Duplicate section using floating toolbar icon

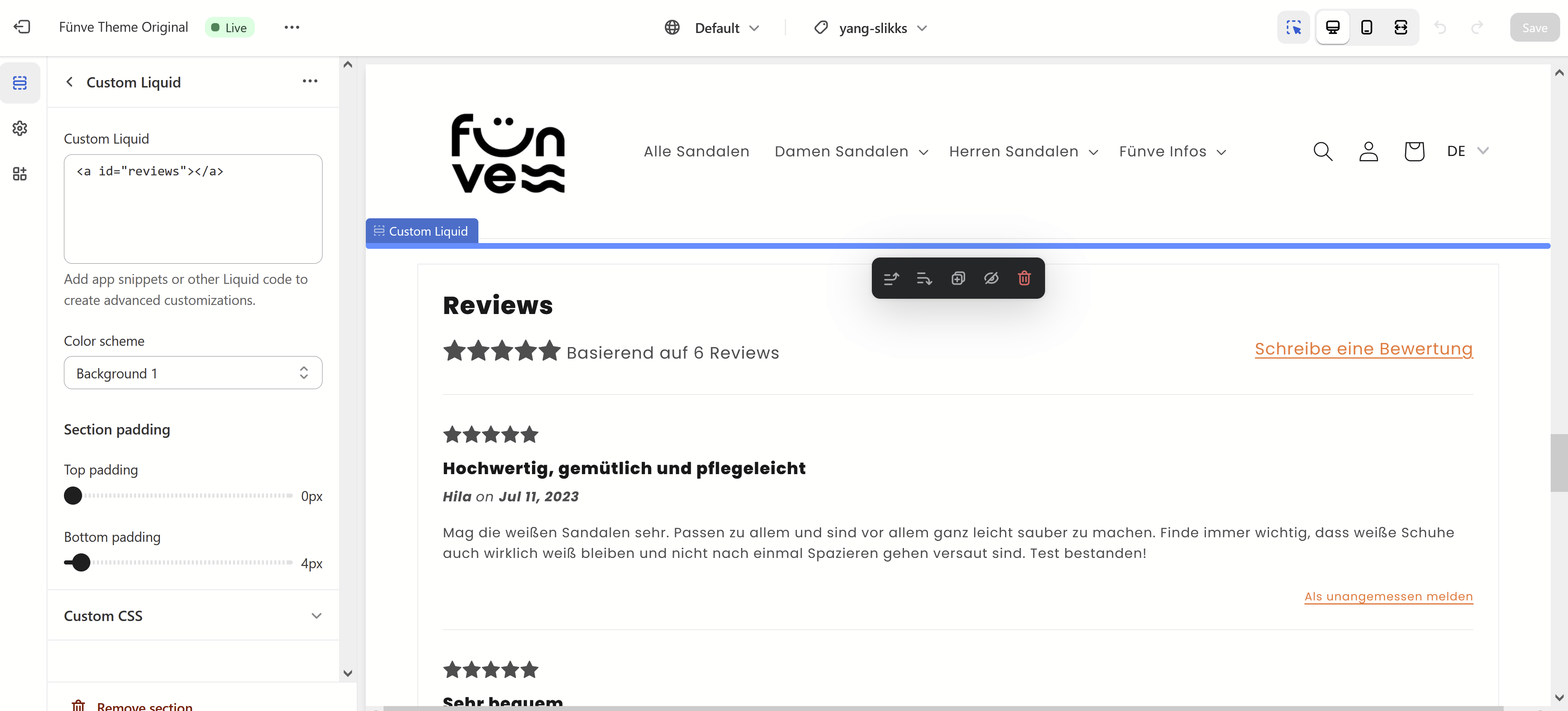click(958, 279)
